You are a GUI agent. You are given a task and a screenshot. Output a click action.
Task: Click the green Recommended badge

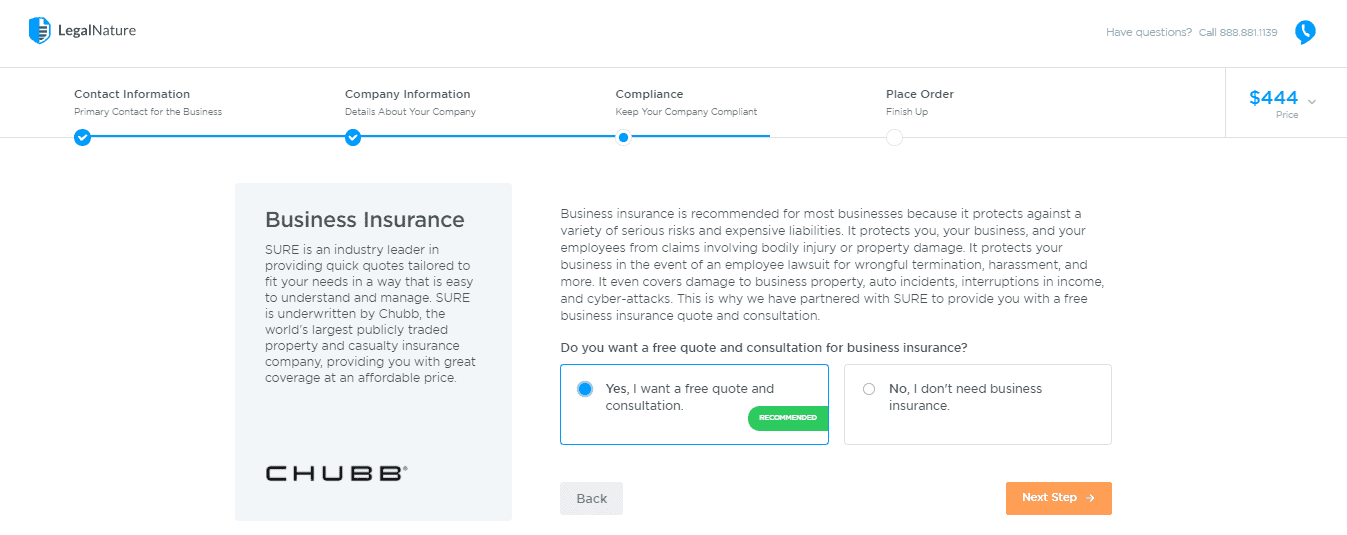pyautogui.click(x=788, y=418)
